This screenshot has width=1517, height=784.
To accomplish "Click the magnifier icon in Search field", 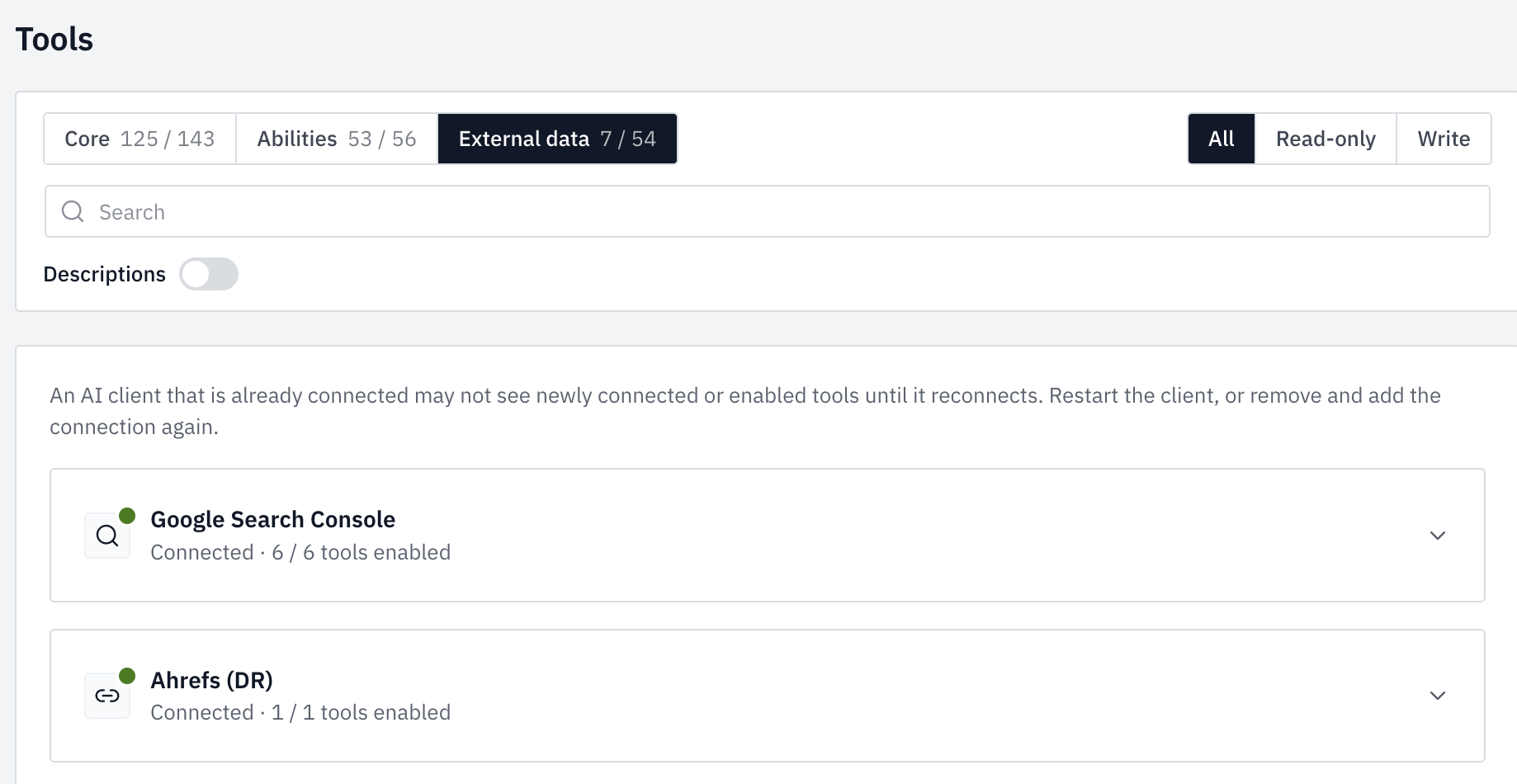I will pyautogui.click(x=73, y=211).
